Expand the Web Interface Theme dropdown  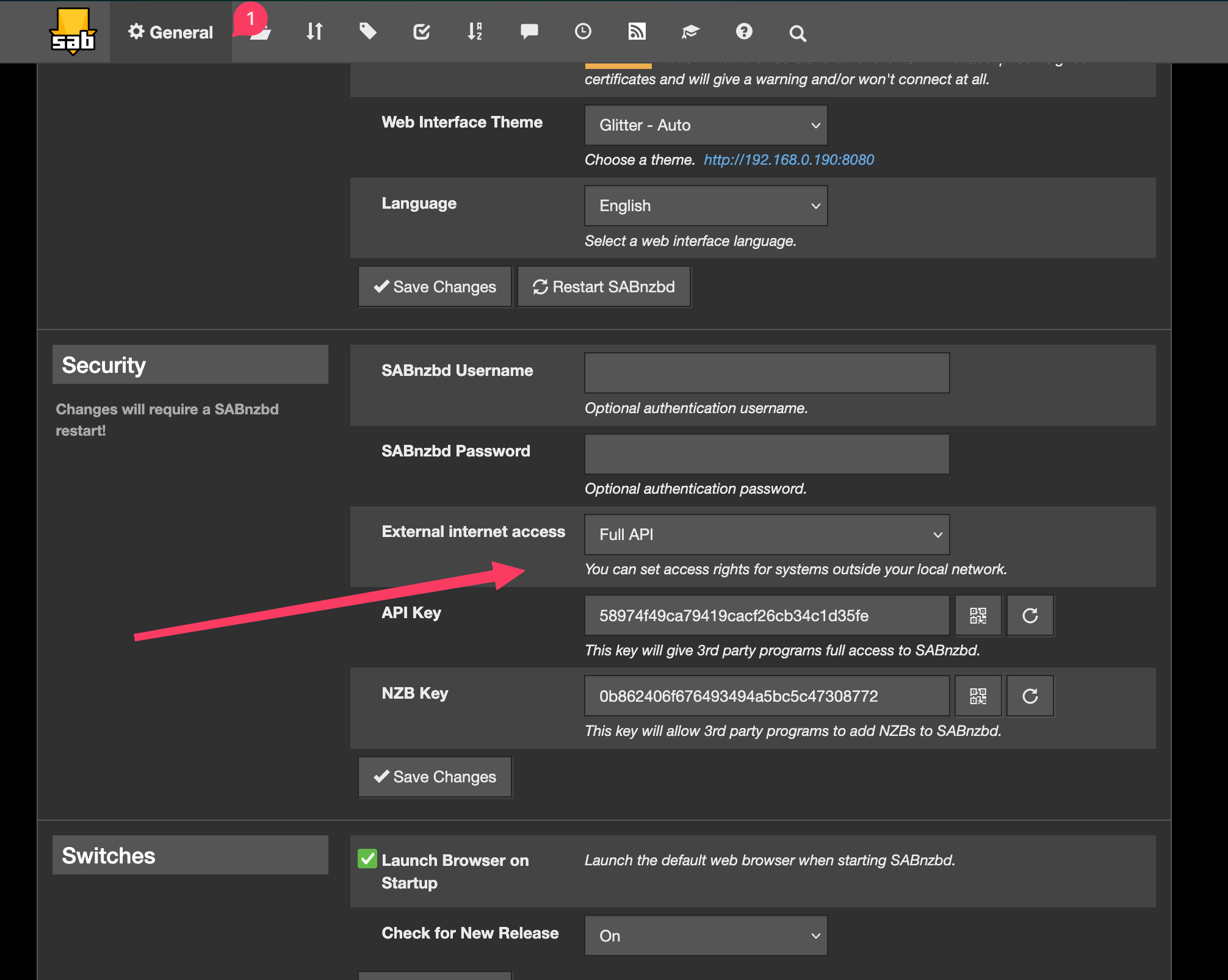[706, 125]
